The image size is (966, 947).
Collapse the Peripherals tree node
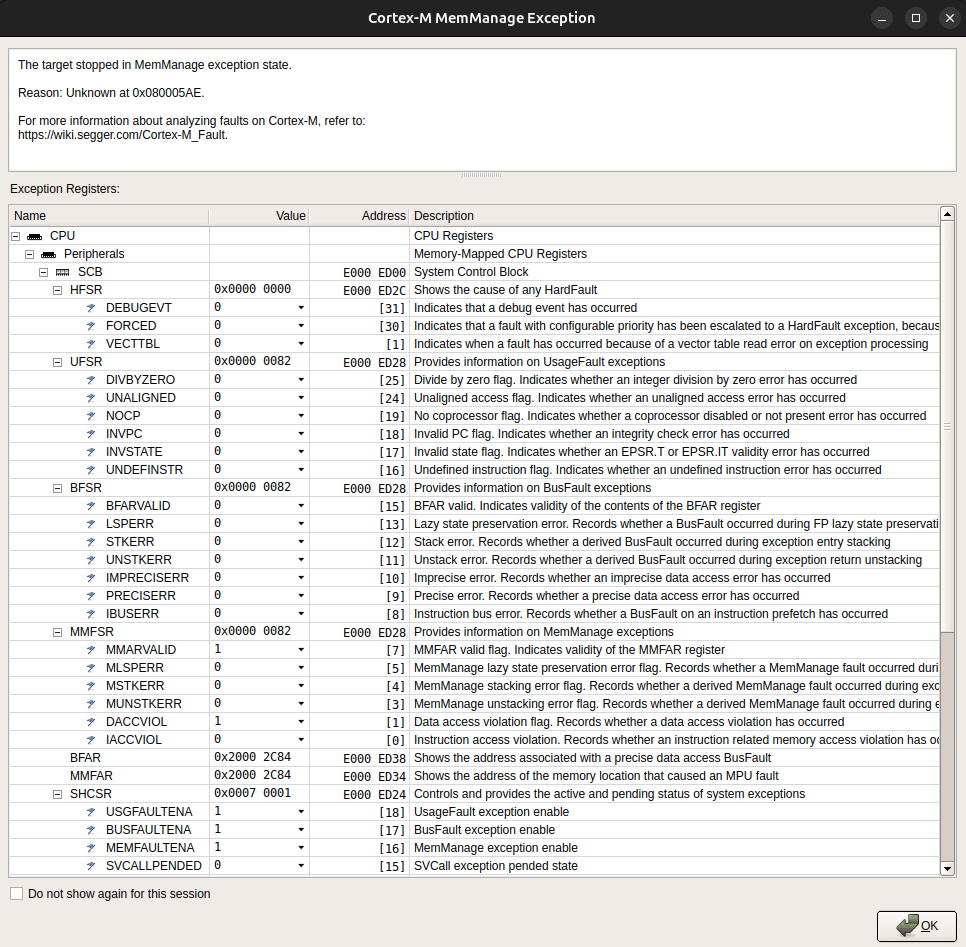30,254
